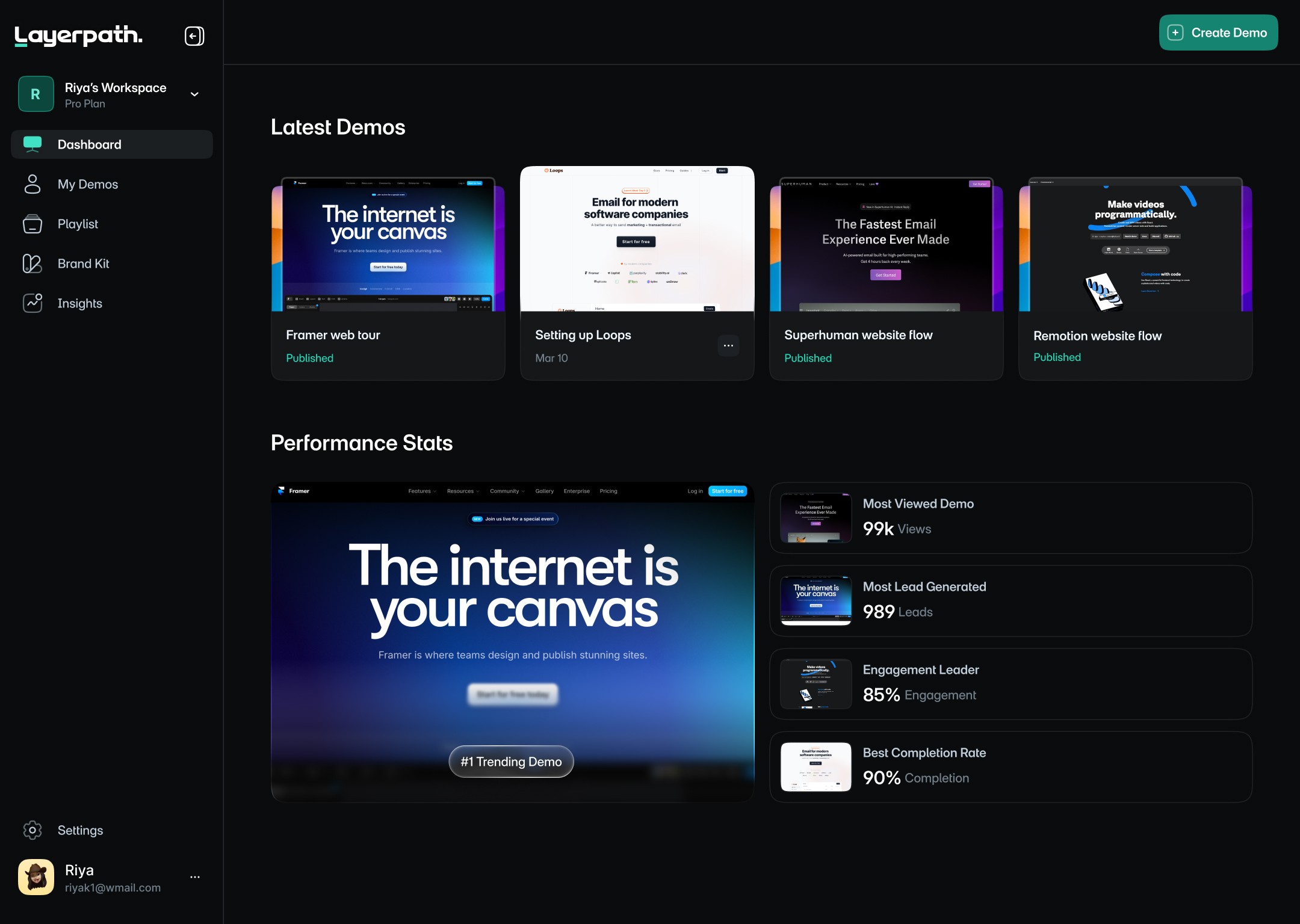Go to the My Demos menu item
The image size is (1300, 924).
click(88, 184)
